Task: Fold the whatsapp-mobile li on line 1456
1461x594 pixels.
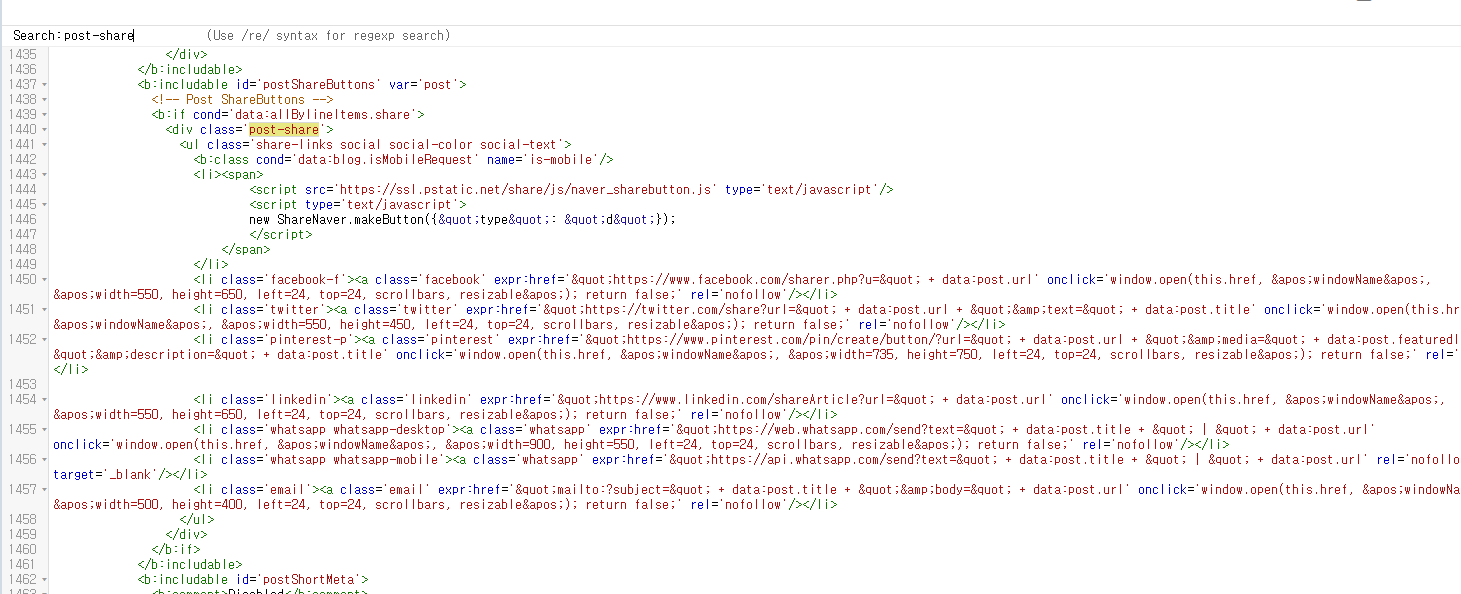Action: coord(46,459)
